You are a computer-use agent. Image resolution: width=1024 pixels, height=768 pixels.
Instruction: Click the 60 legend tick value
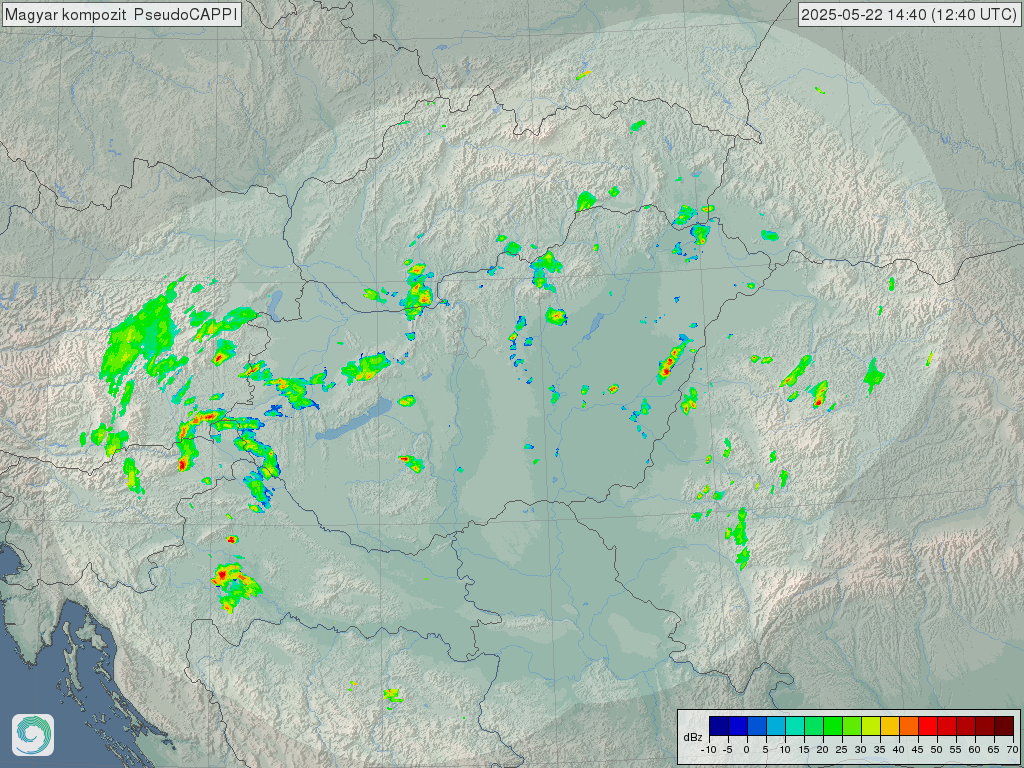974,750
